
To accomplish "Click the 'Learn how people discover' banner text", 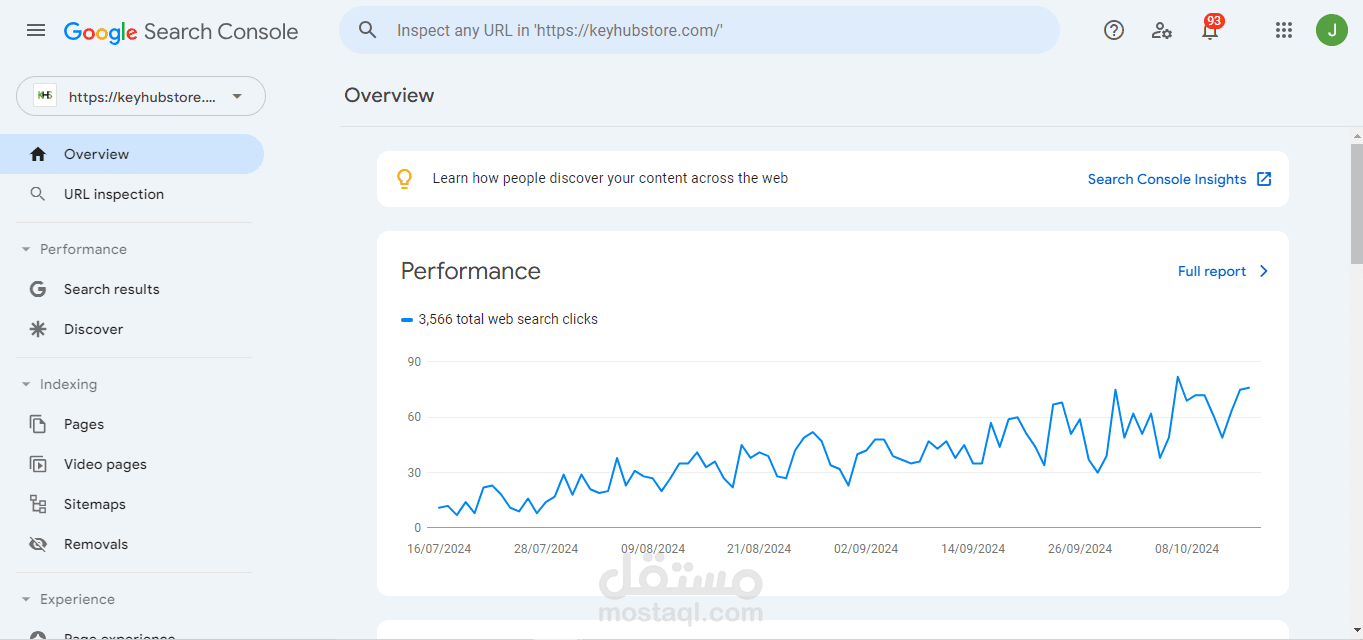I will pos(610,178).
